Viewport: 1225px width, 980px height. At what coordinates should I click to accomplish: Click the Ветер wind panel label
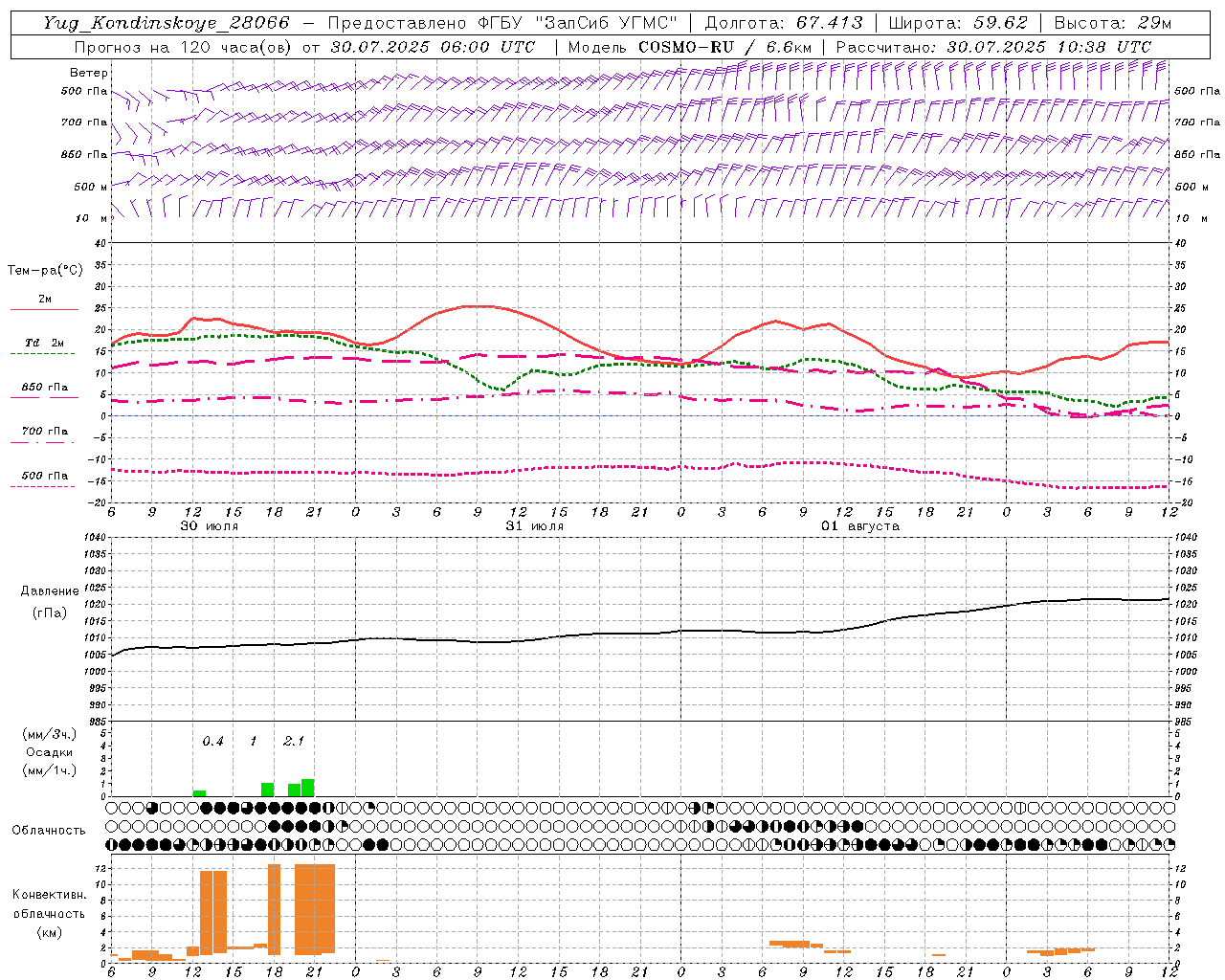click(x=89, y=73)
